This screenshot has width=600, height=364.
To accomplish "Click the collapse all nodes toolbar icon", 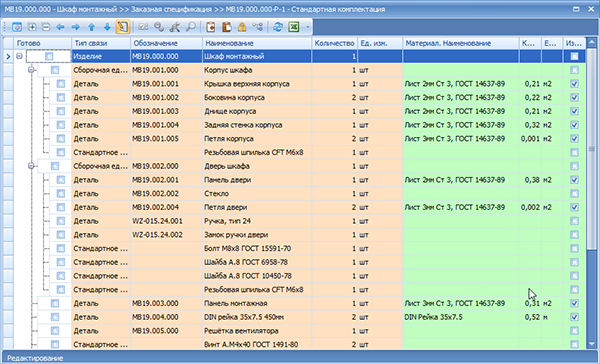I will coord(46,27).
